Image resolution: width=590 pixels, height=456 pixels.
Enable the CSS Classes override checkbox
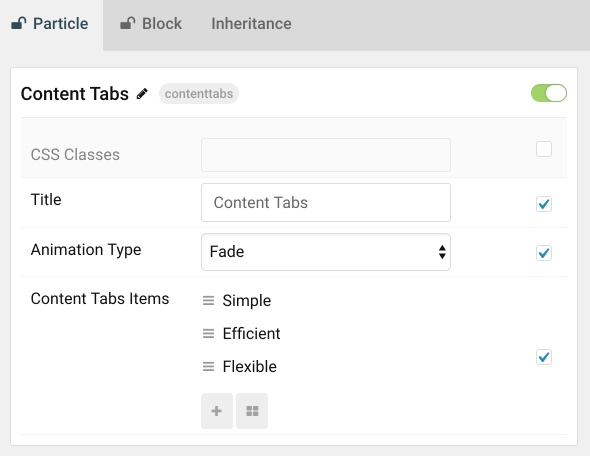tap(544, 149)
